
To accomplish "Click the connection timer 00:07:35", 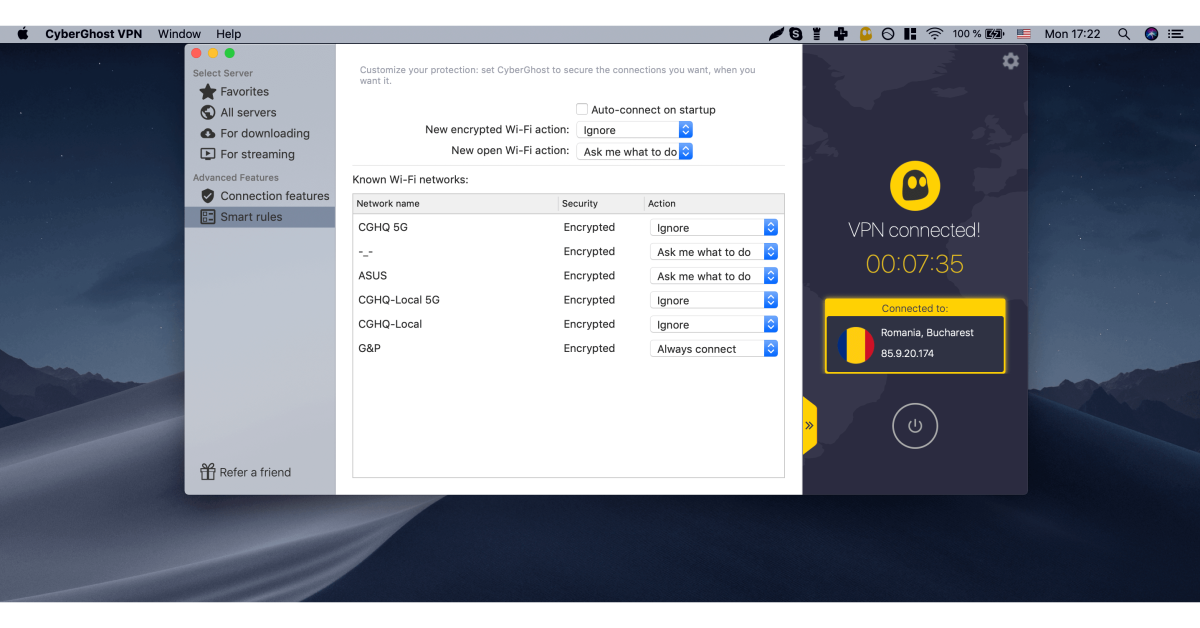I will [914, 264].
